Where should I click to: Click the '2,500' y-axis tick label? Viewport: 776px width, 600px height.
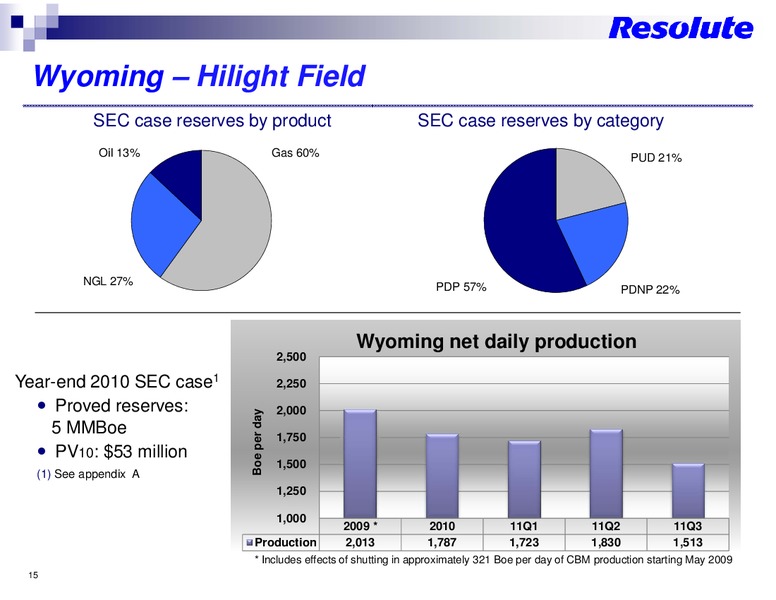291,357
